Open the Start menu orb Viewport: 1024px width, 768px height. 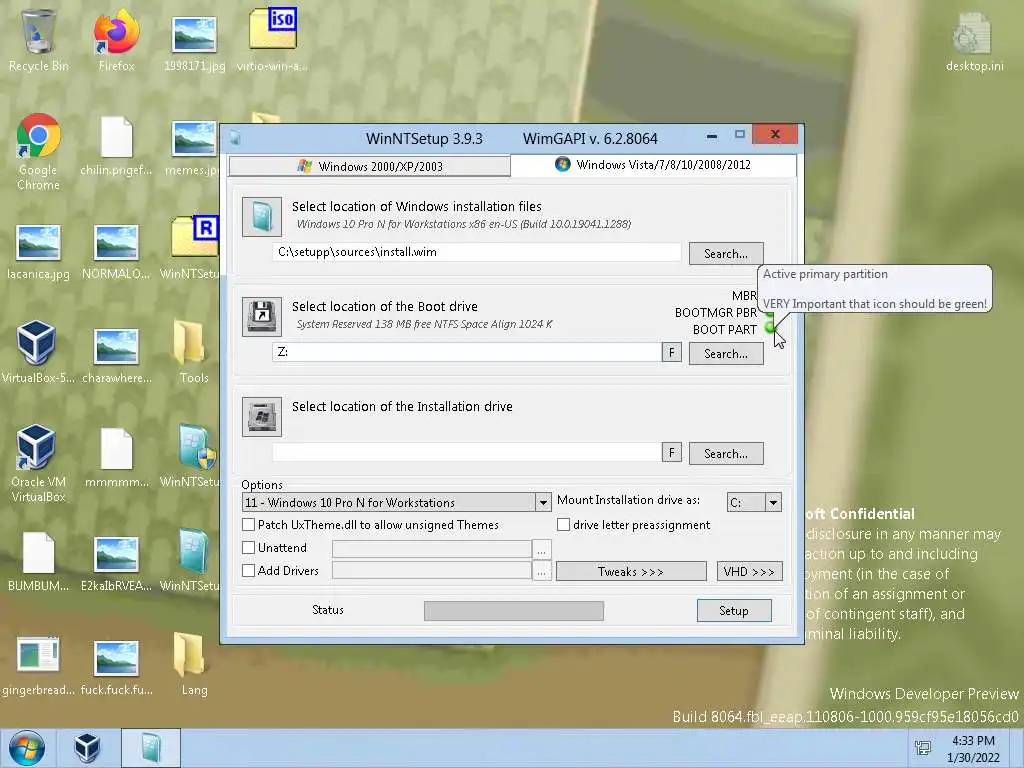click(x=26, y=748)
